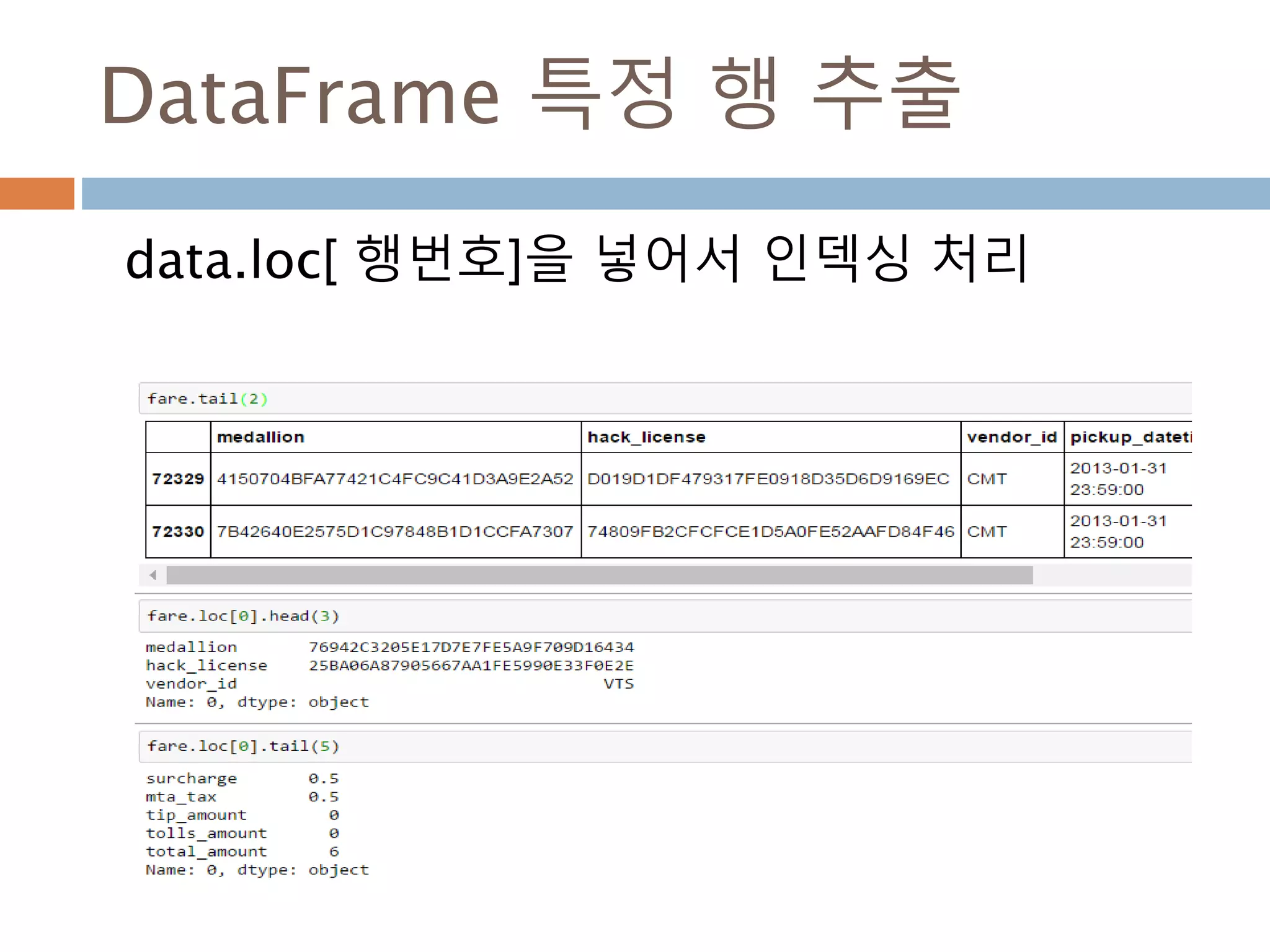1270x952 pixels.
Task: Click the VTS vendor_id output value
Action: (618, 684)
